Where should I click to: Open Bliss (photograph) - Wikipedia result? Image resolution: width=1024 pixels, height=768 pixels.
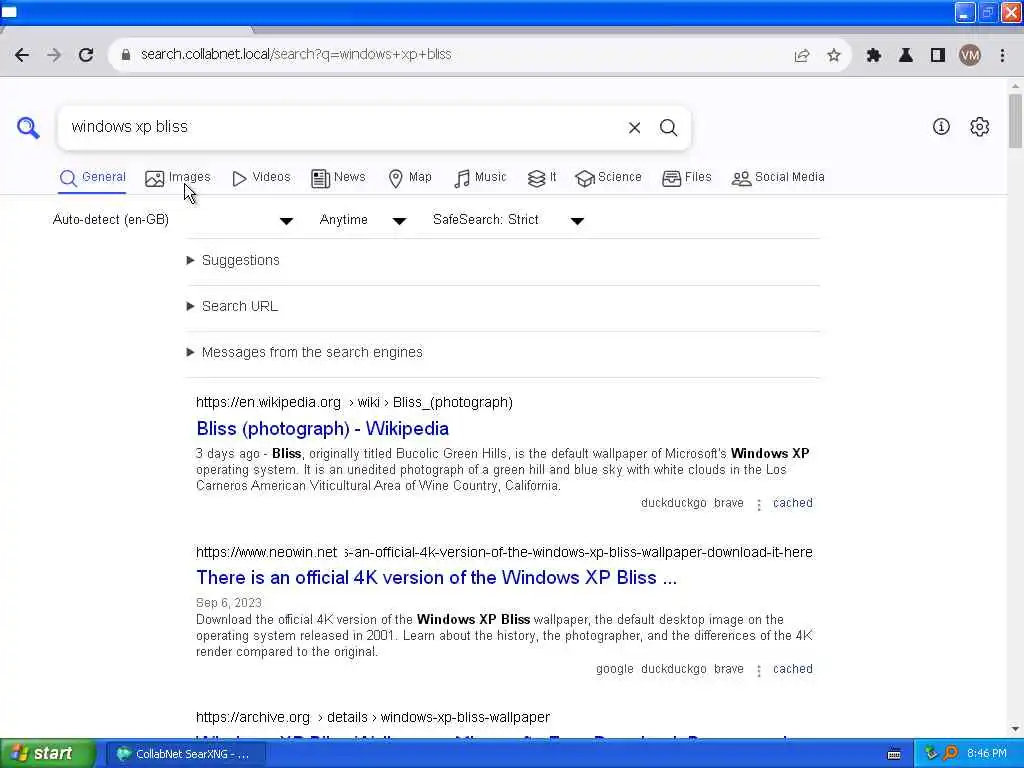(x=323, y=429)
